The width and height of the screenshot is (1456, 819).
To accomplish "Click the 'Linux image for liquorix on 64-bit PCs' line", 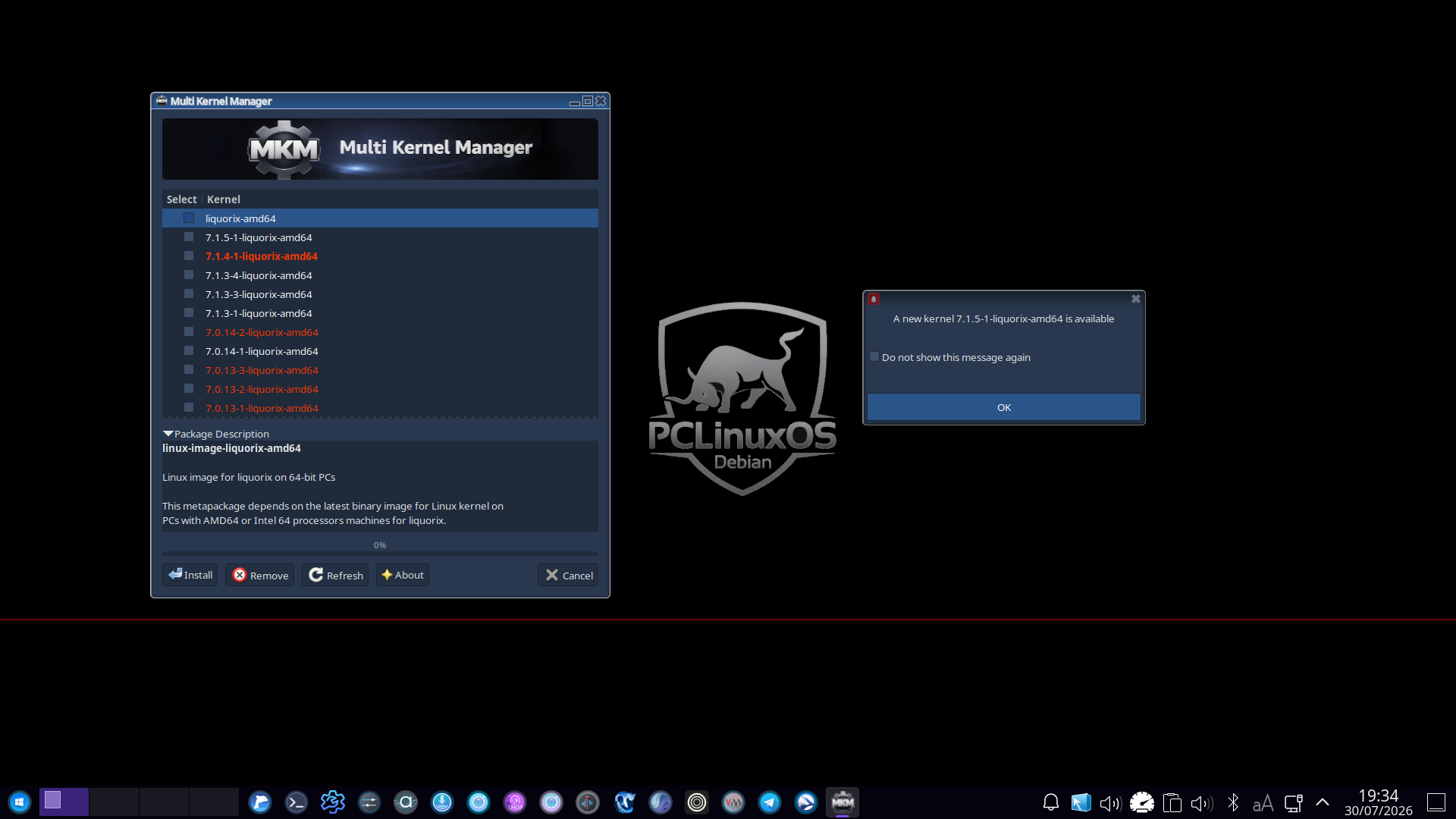I will pyautogui.click(x=249, y=477).
